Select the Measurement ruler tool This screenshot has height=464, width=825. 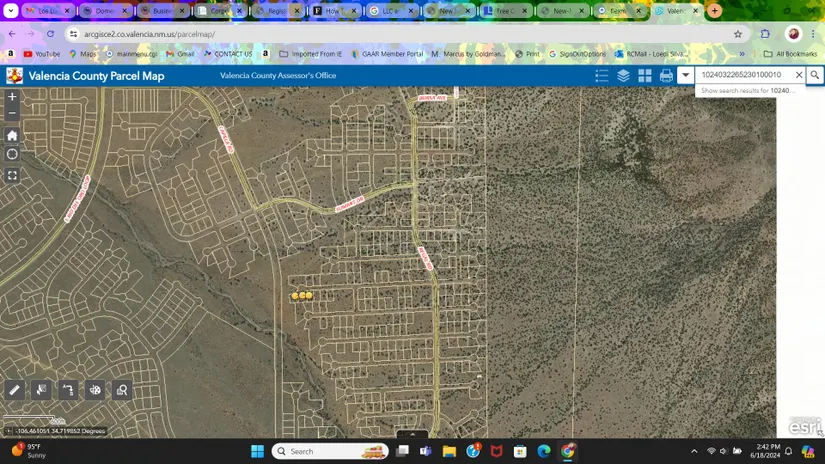14,390
